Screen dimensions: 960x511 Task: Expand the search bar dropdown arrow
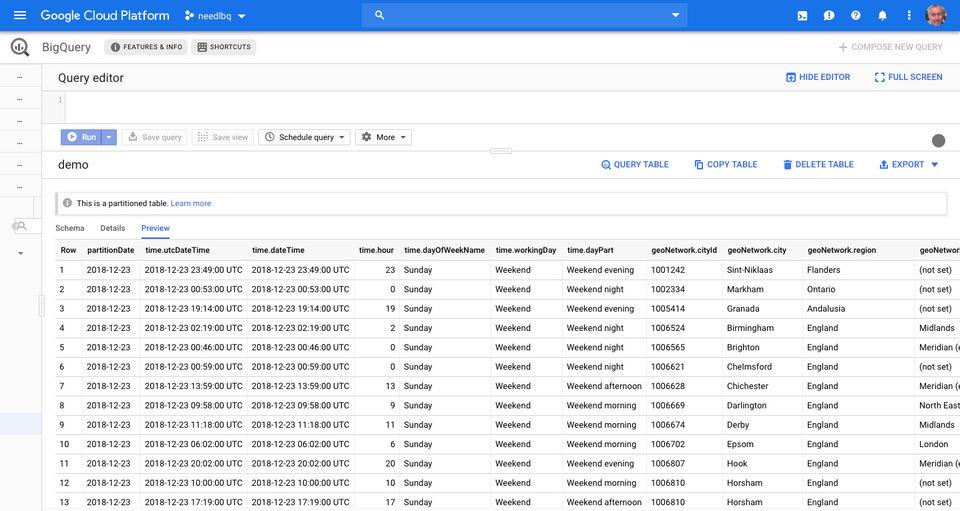click(675, 15)
